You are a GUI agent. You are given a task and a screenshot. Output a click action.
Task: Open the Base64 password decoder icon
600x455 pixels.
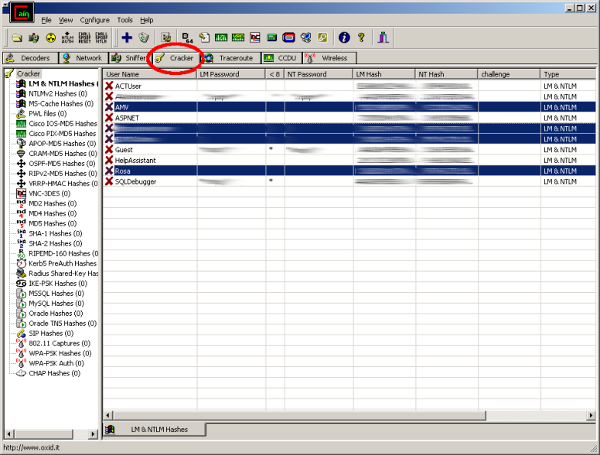(187, 38)
